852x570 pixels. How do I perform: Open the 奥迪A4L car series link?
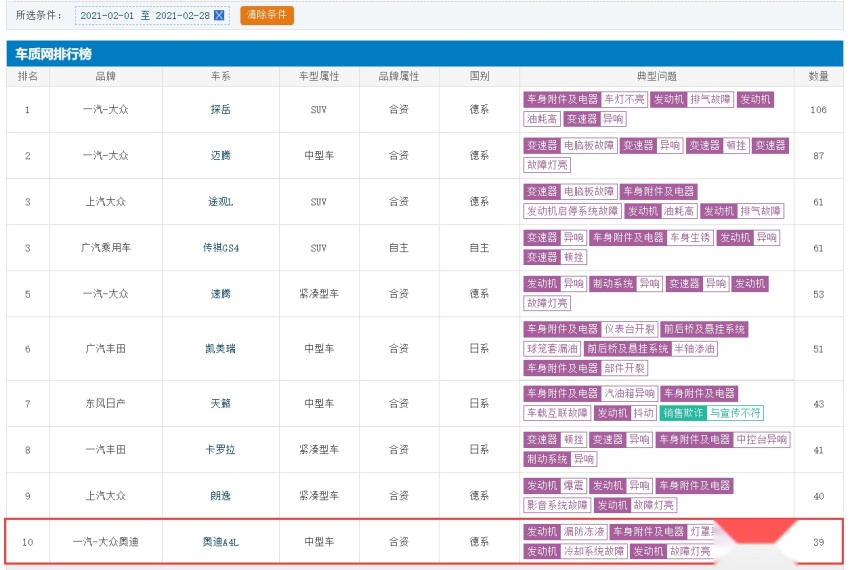click(221, 542)
